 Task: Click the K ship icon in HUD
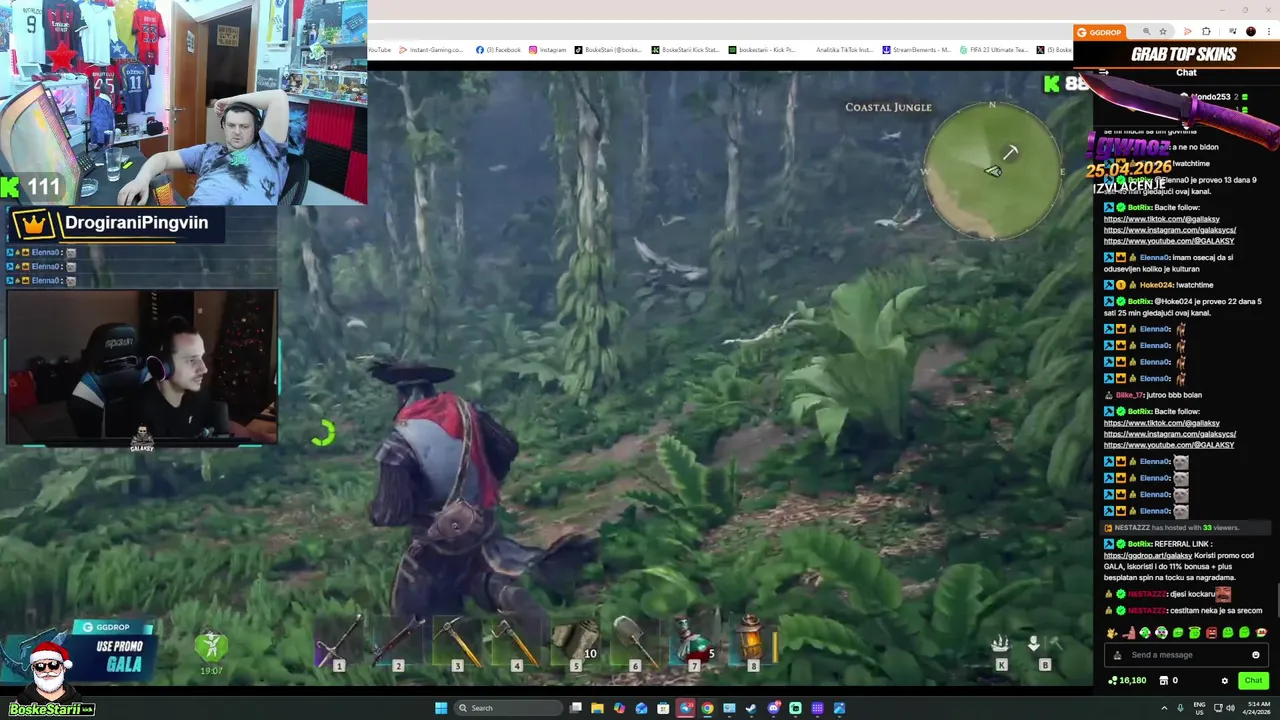point(1001,651)
